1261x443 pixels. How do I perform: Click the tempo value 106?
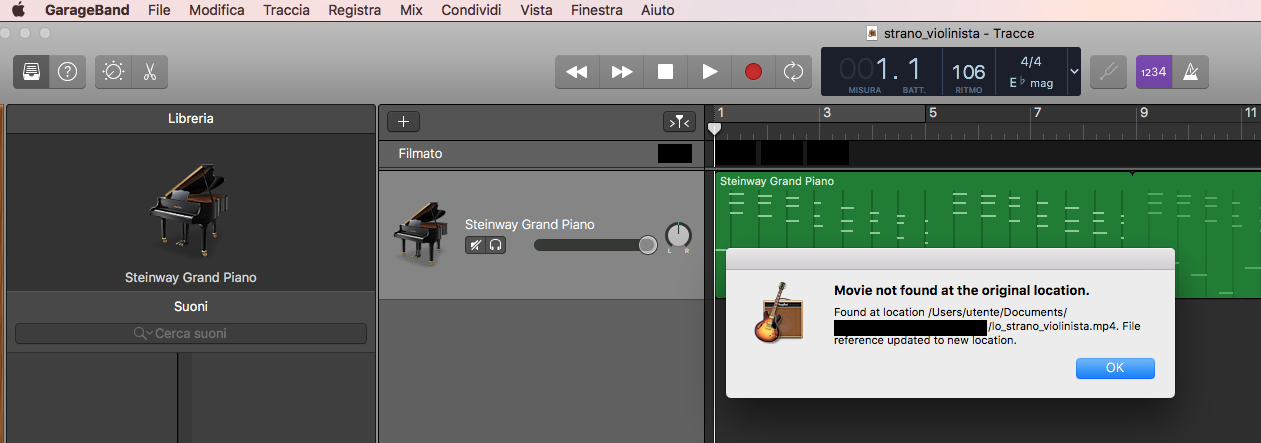tap(968, 72)
